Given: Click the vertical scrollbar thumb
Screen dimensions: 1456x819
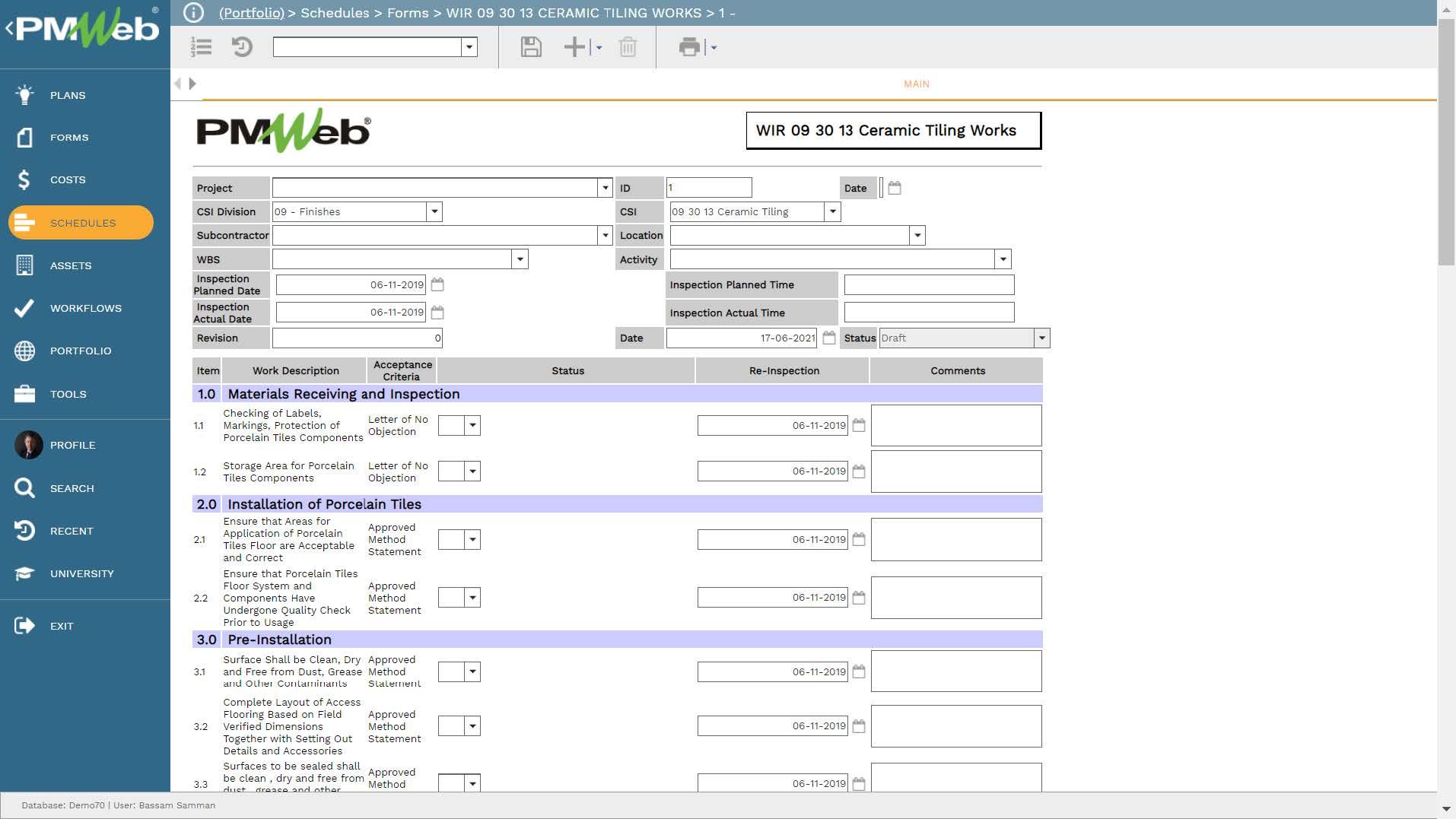Looking at the screenshot, I should tap(1446, 141).
